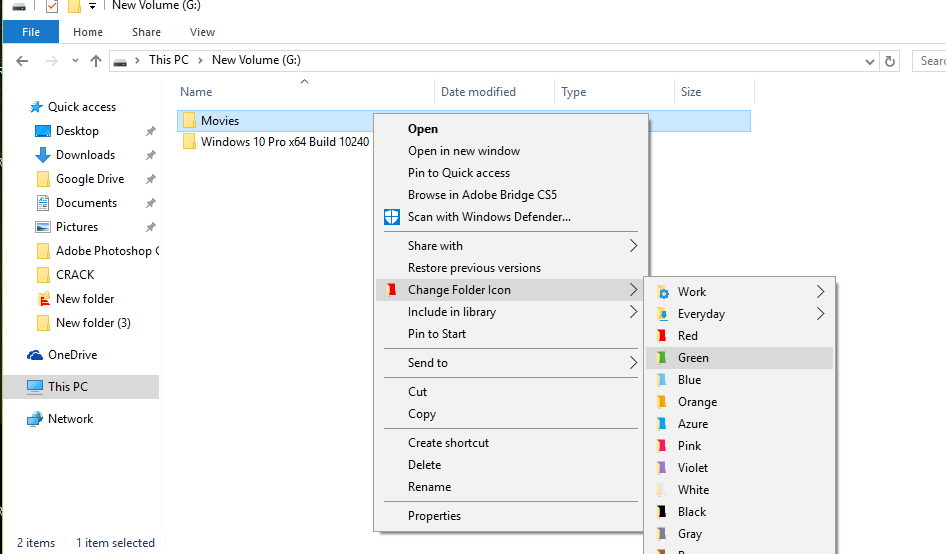Screen dimensions: 946x554
Task: Expand the Work submenu arrow
Action: 821,292
